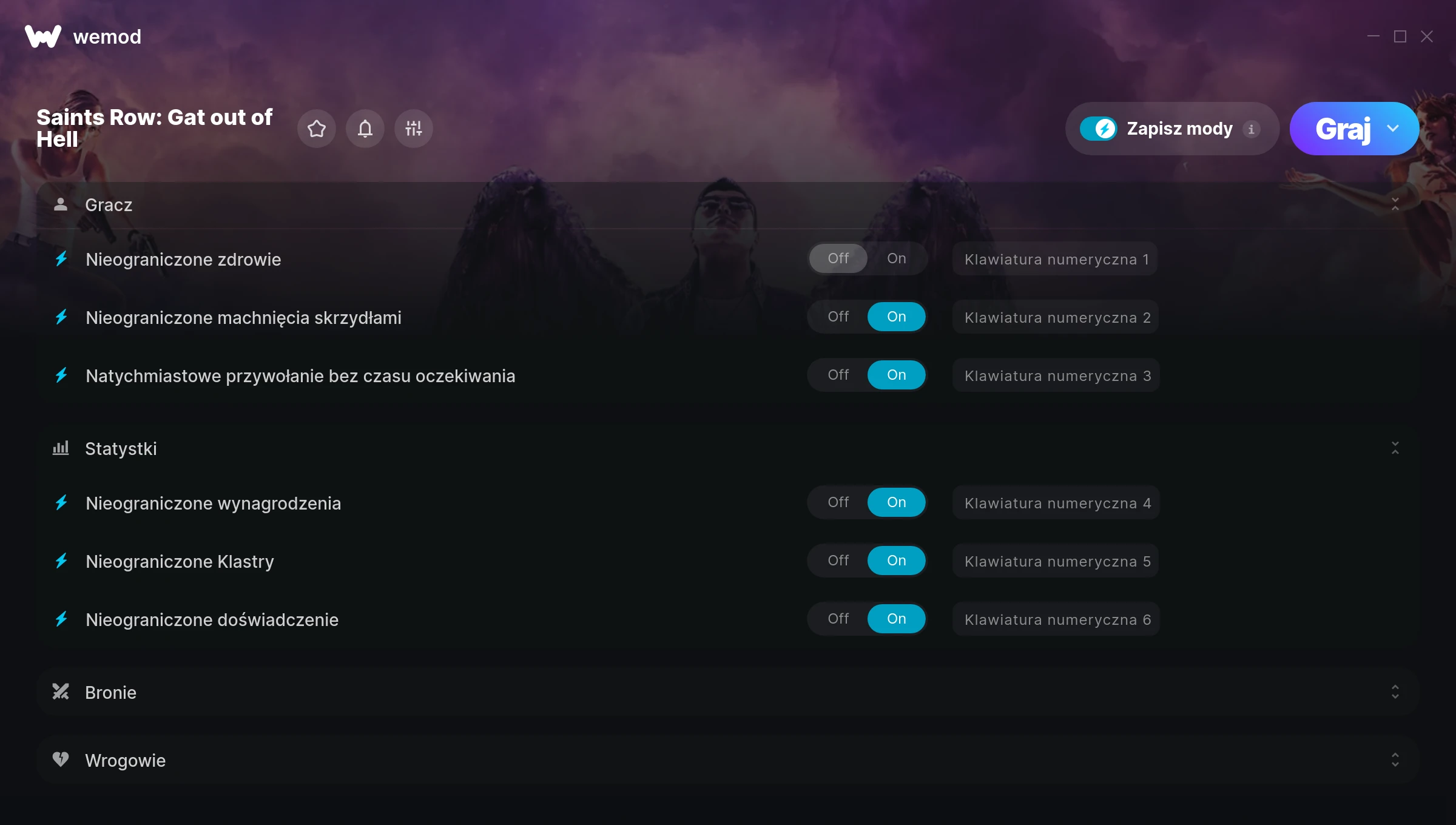The height and width of the screenshot is (825, 1456).
Task: Collapse the Gracz section
Action: 1395,204
